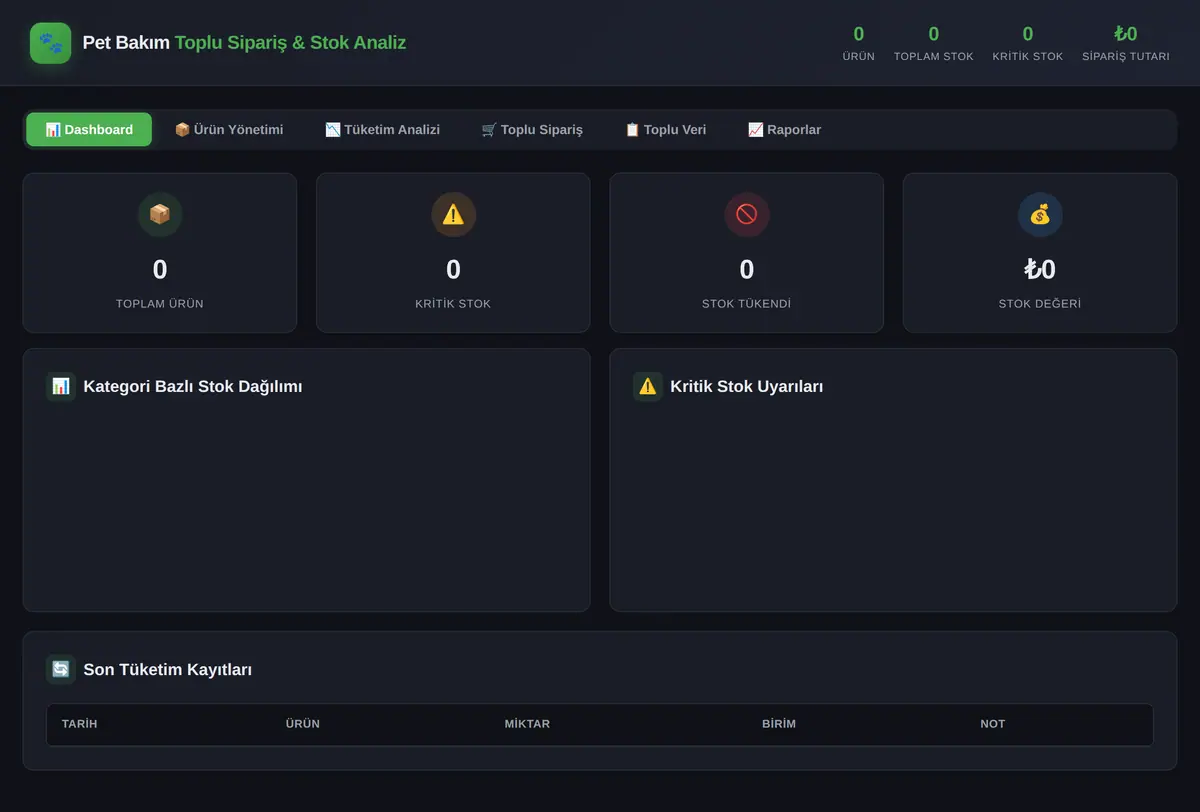Open the Dashboard tab
This screenshot has height=812, width=1200.
89,130
